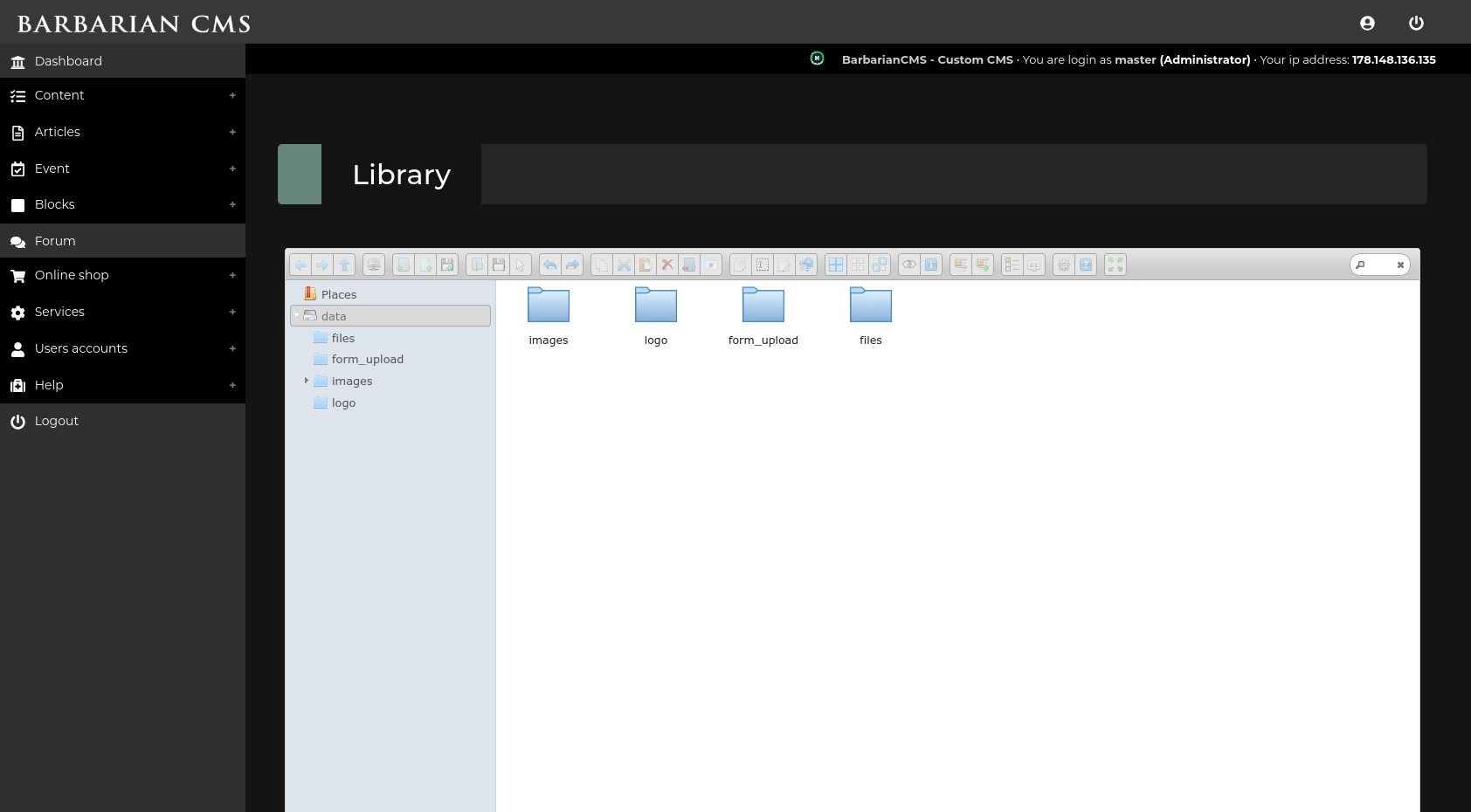Click the power icon in header

[x=1416, y=24]
